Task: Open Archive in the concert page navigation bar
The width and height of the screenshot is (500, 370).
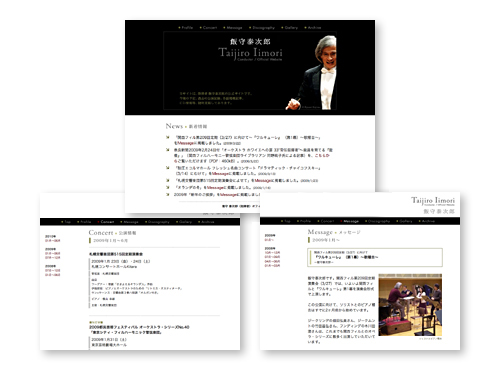Action: click(207, 222)
